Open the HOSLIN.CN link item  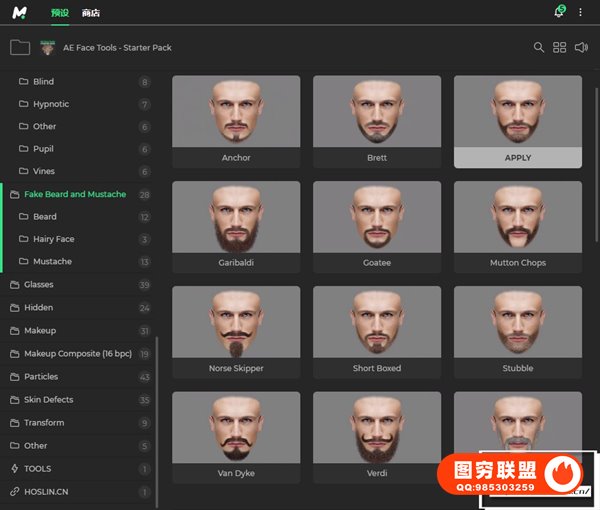[46, 492]
